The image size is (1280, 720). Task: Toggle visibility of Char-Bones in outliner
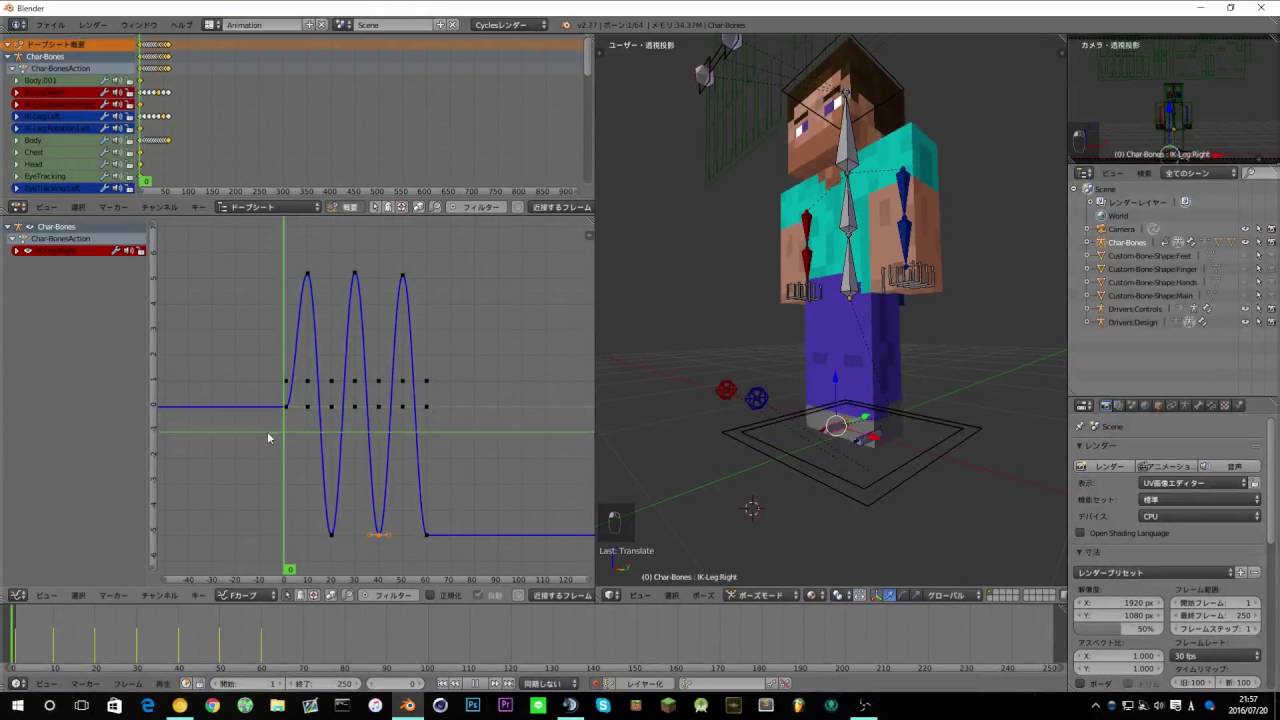tap(1245, 242)
